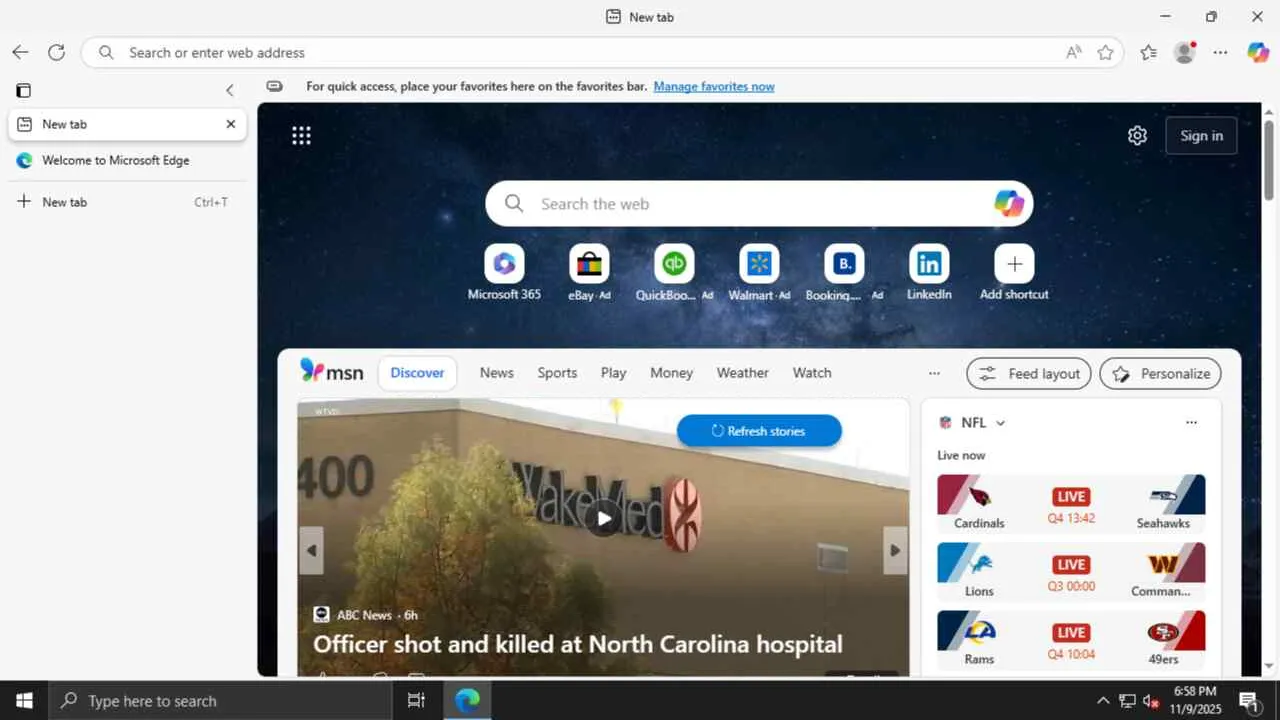Open the notification center icon
Image resolution: width=1280 pixels, height=720 pixels.
pos(1249,701)
